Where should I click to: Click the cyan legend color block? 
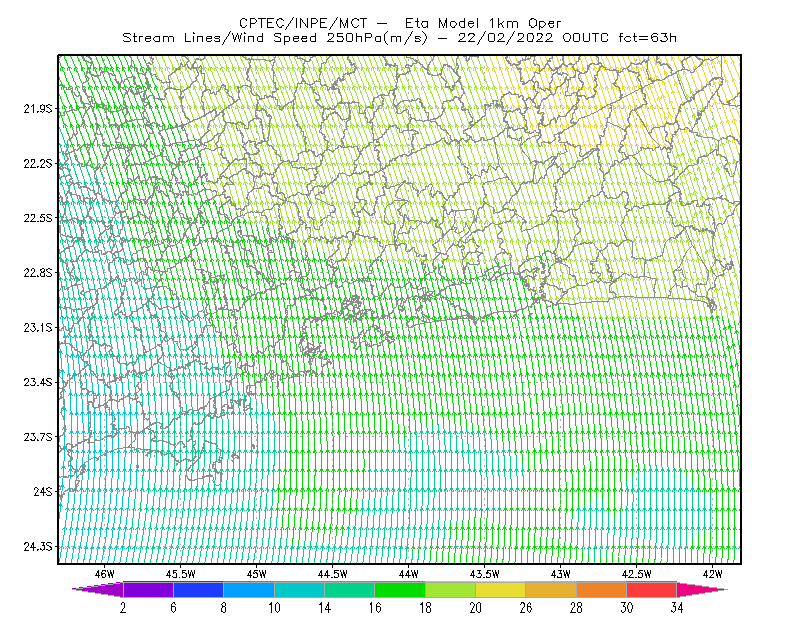tap(299, 589)
